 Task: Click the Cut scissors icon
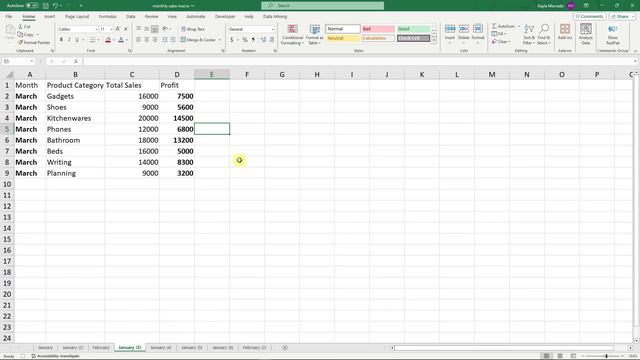click(21, 27)
